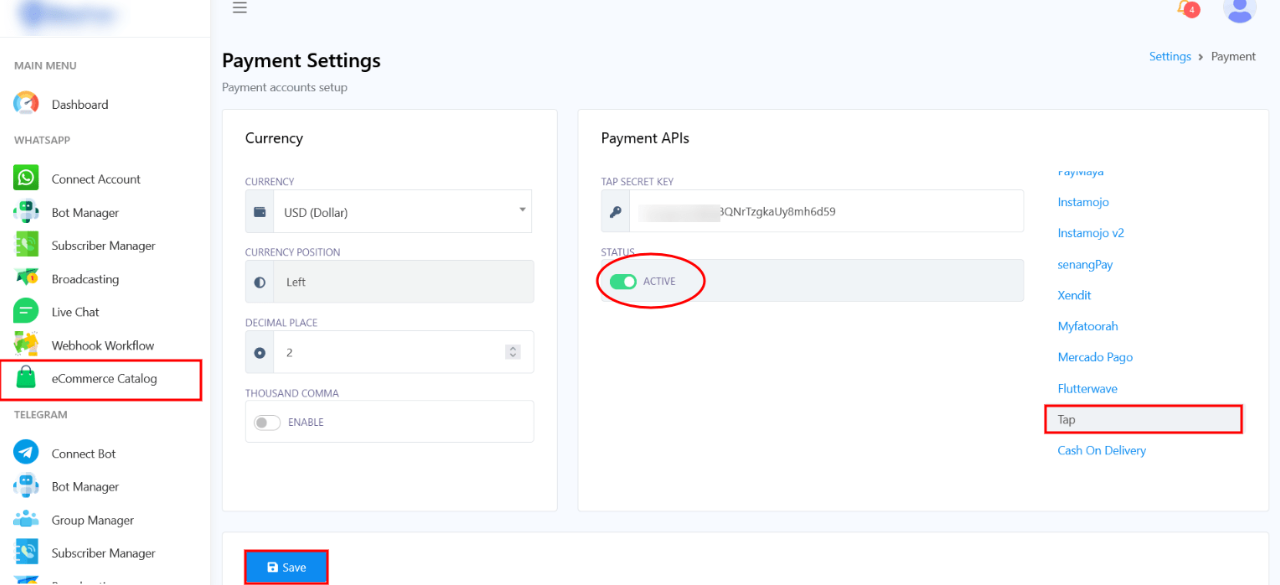Click the hamburger menu icon
Image resolution: width=1280 pixels, height=585 pixels.
point(239,8)
